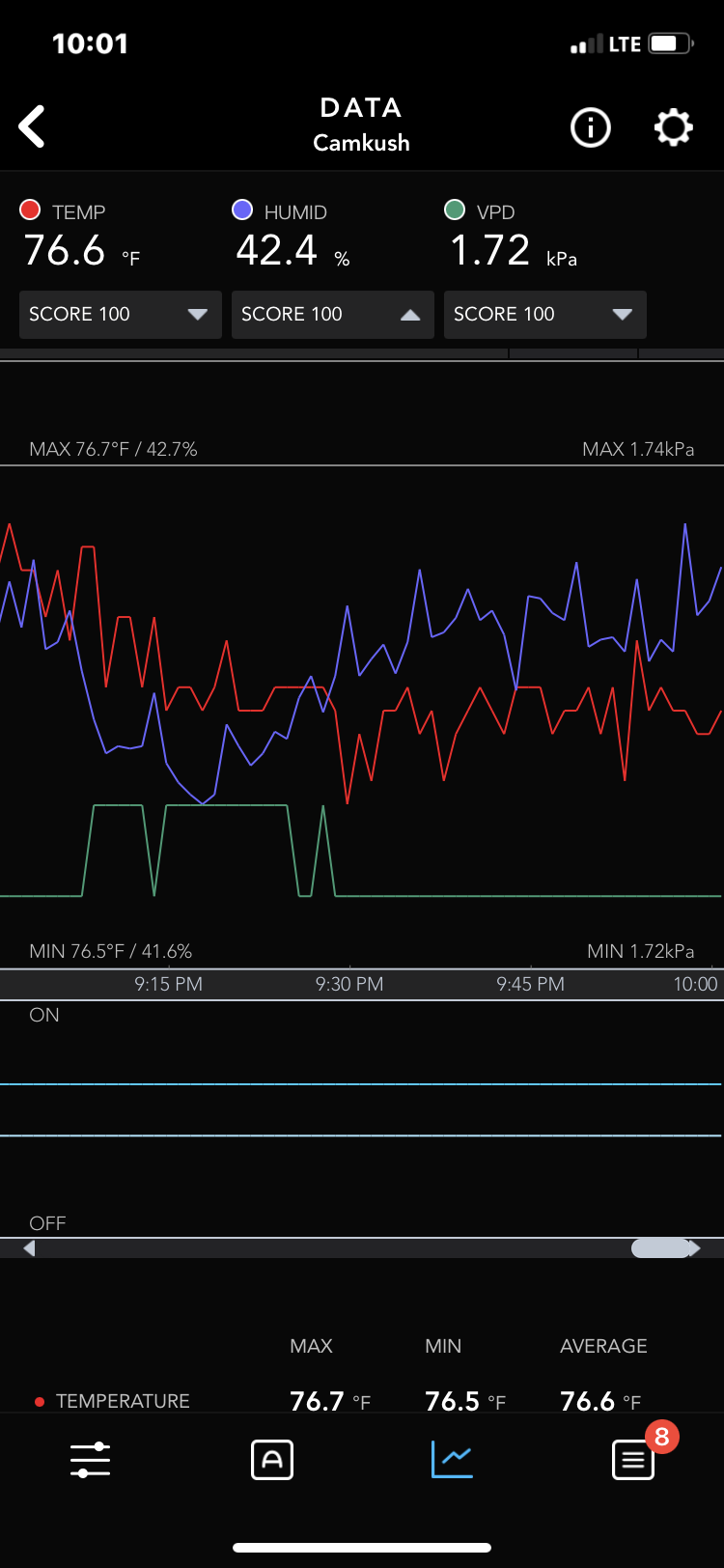
Task: Tap the TEMPERATURE stats row label
Action: (x=123, y=1400)
